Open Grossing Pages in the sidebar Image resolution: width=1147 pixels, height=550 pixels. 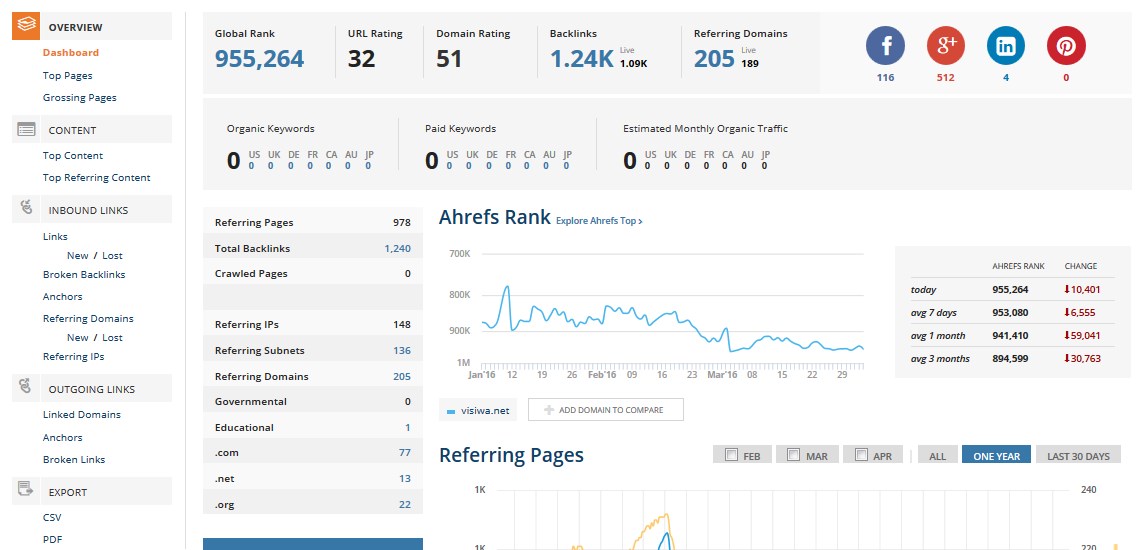click(x=80, y=97)
